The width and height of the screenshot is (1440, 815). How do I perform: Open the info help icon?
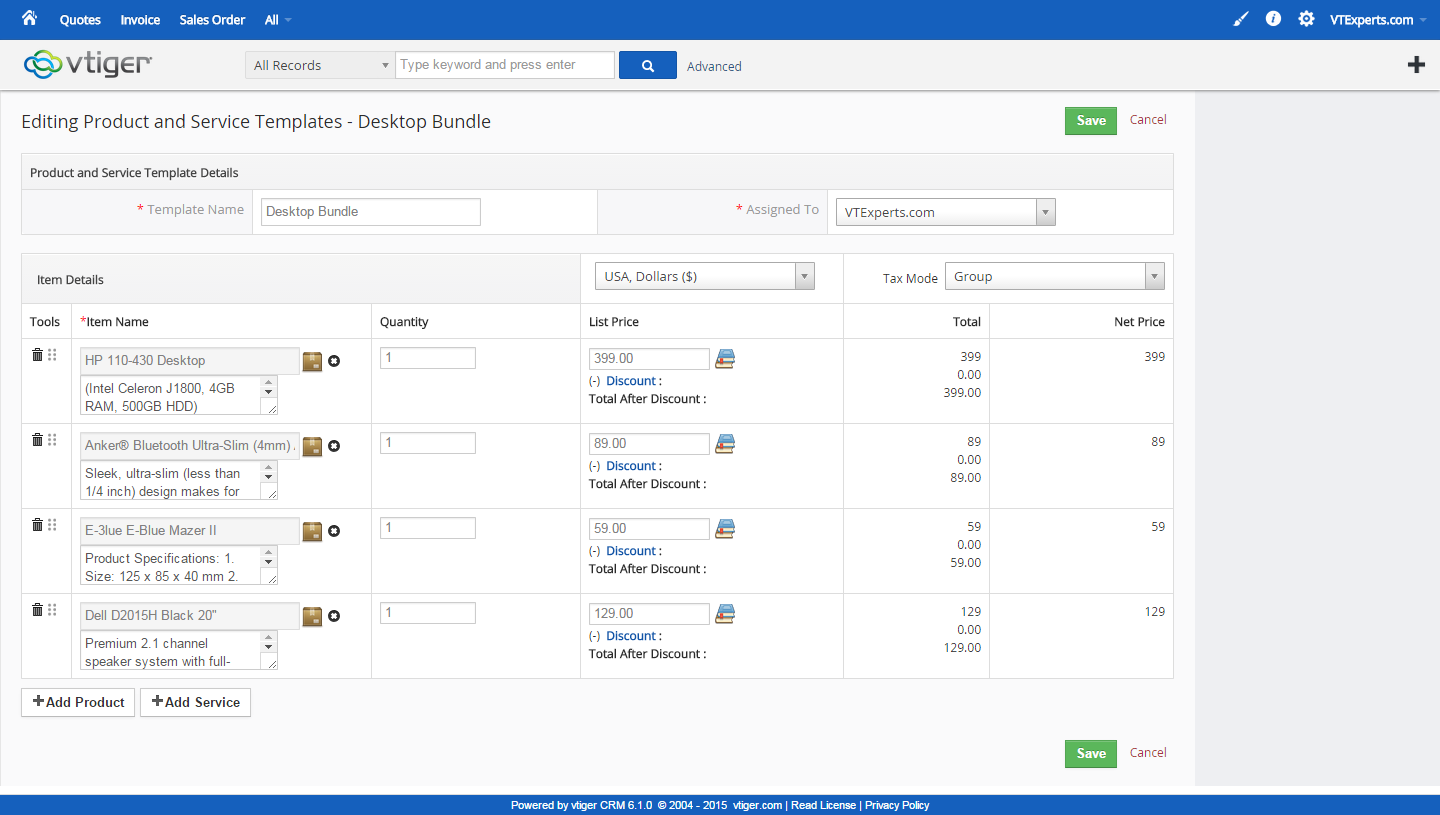1273,19
